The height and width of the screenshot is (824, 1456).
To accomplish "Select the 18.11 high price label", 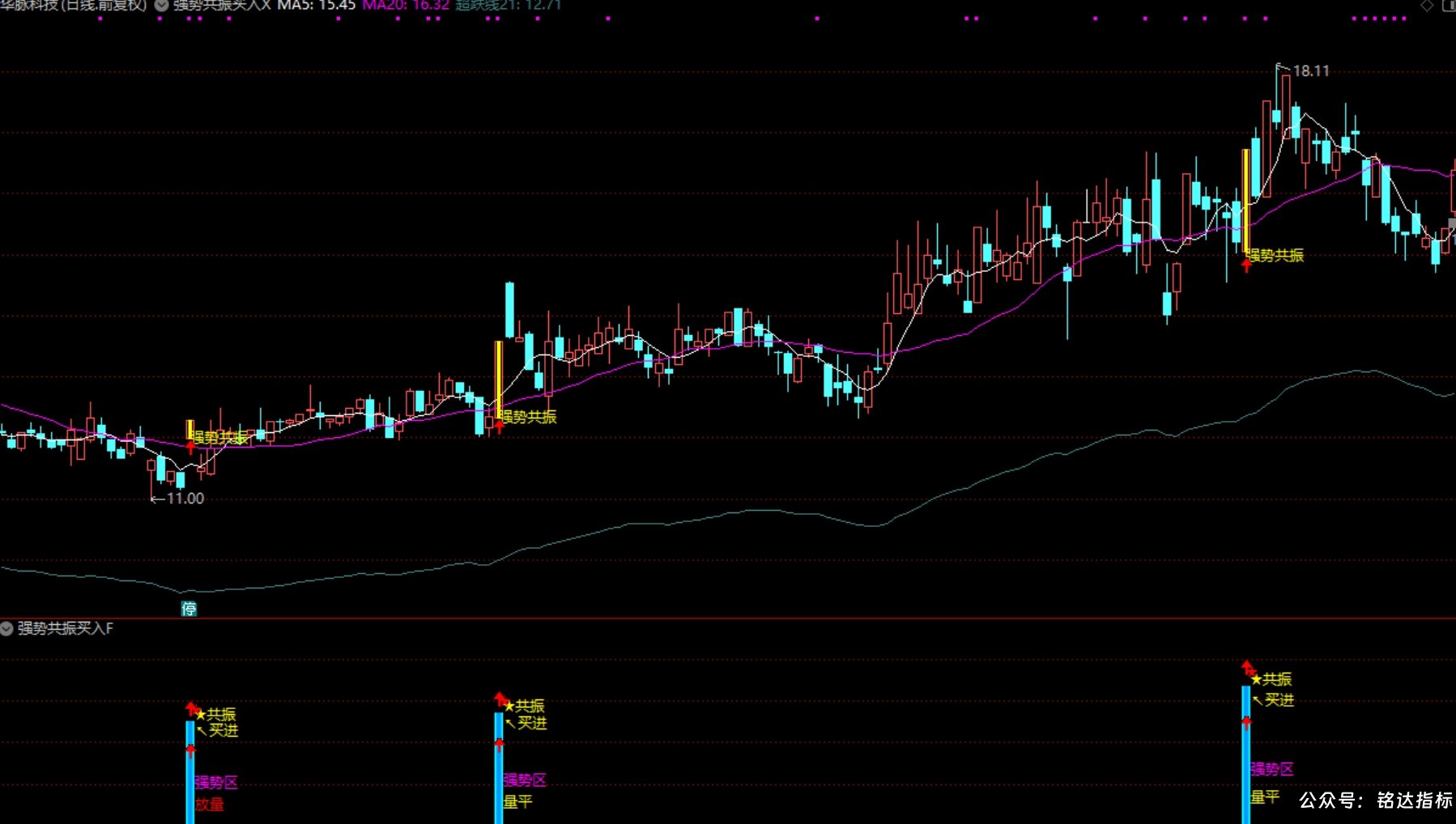I will [x=1311, y=71].
